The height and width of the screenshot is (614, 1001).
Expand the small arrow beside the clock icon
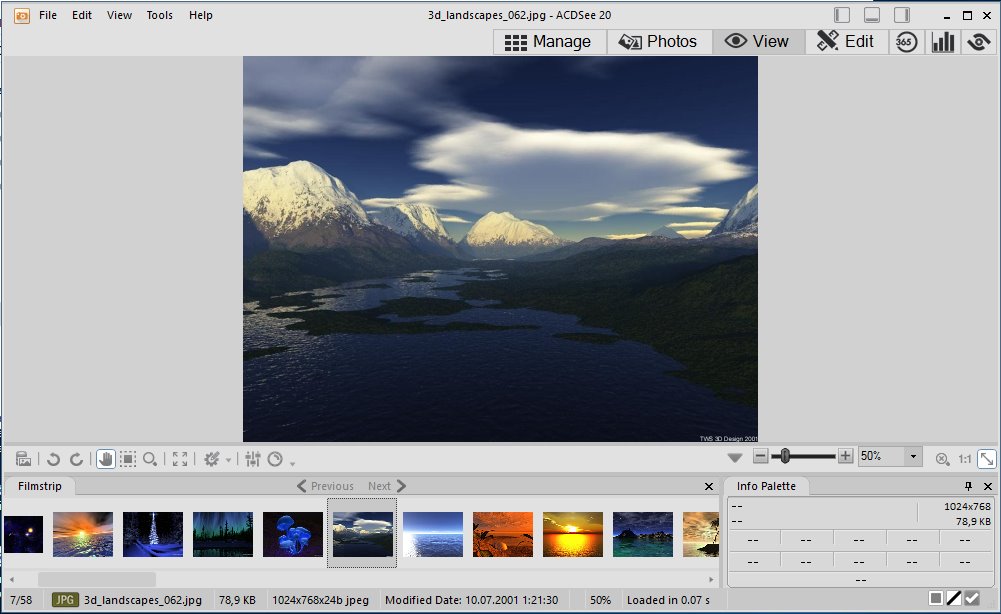292,463
